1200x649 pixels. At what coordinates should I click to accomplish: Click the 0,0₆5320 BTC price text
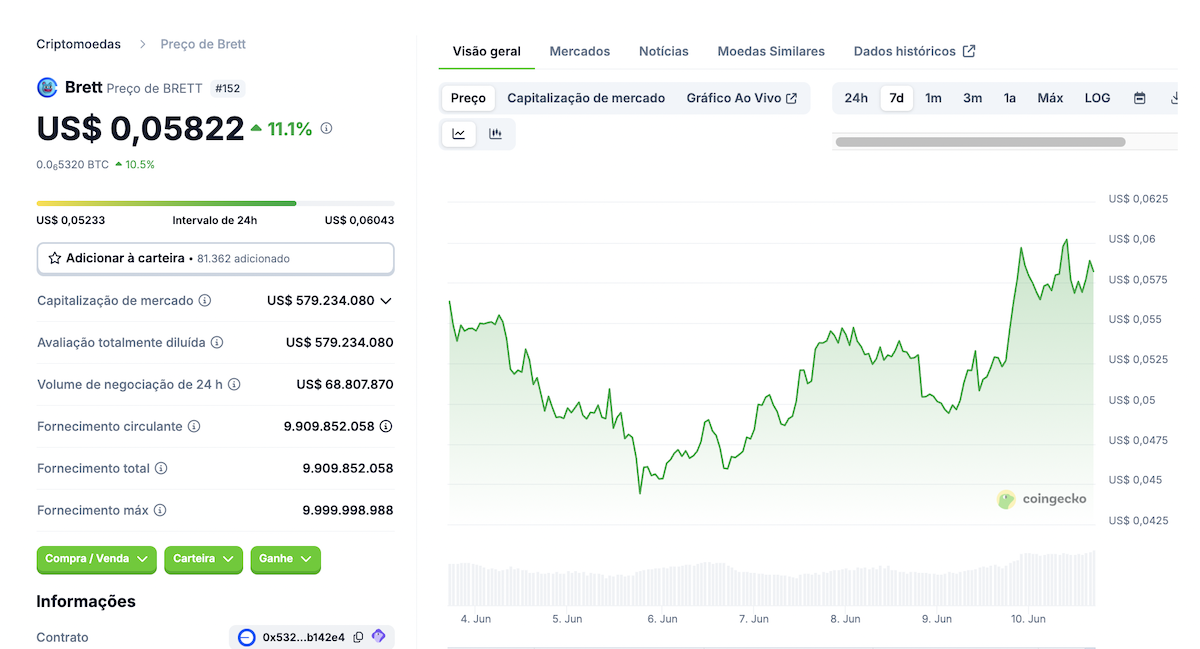[x=73, y=164]
